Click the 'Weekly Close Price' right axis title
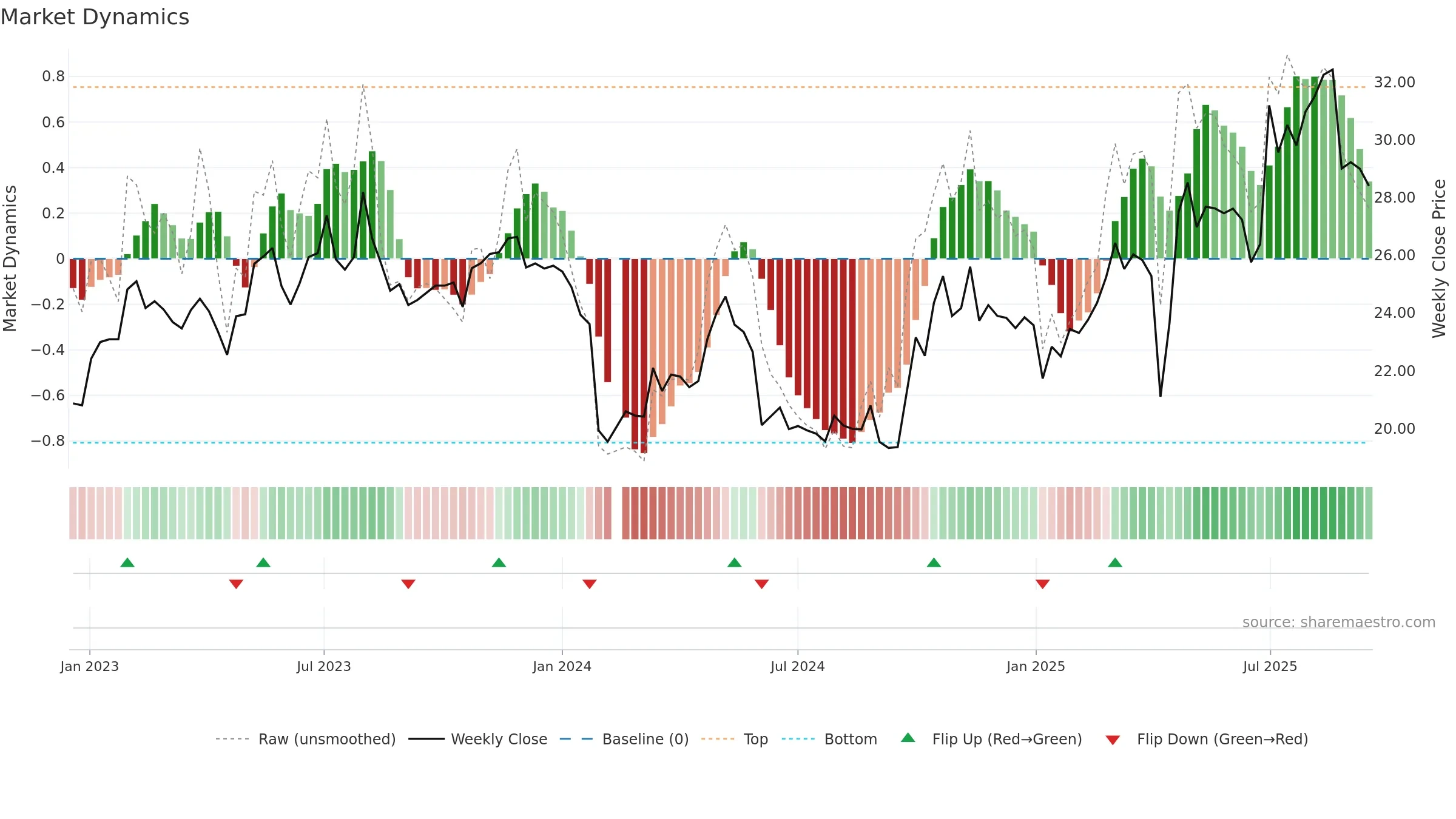The image size is (1456, 819). 1439,258
